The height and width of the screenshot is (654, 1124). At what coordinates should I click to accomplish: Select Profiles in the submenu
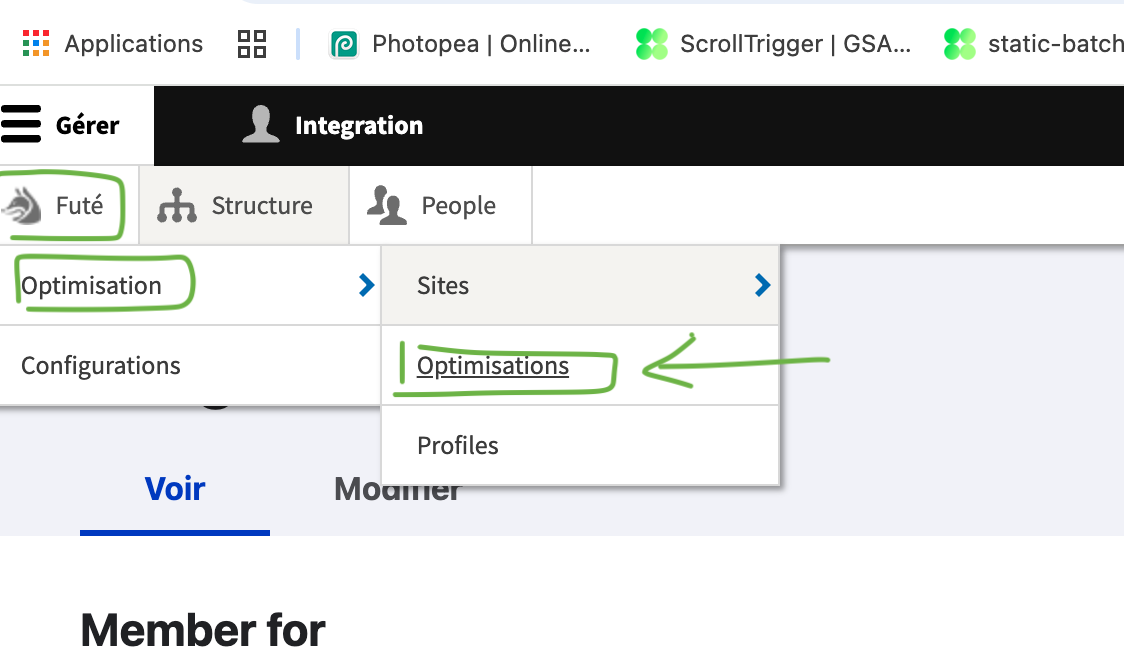[458, 446]
